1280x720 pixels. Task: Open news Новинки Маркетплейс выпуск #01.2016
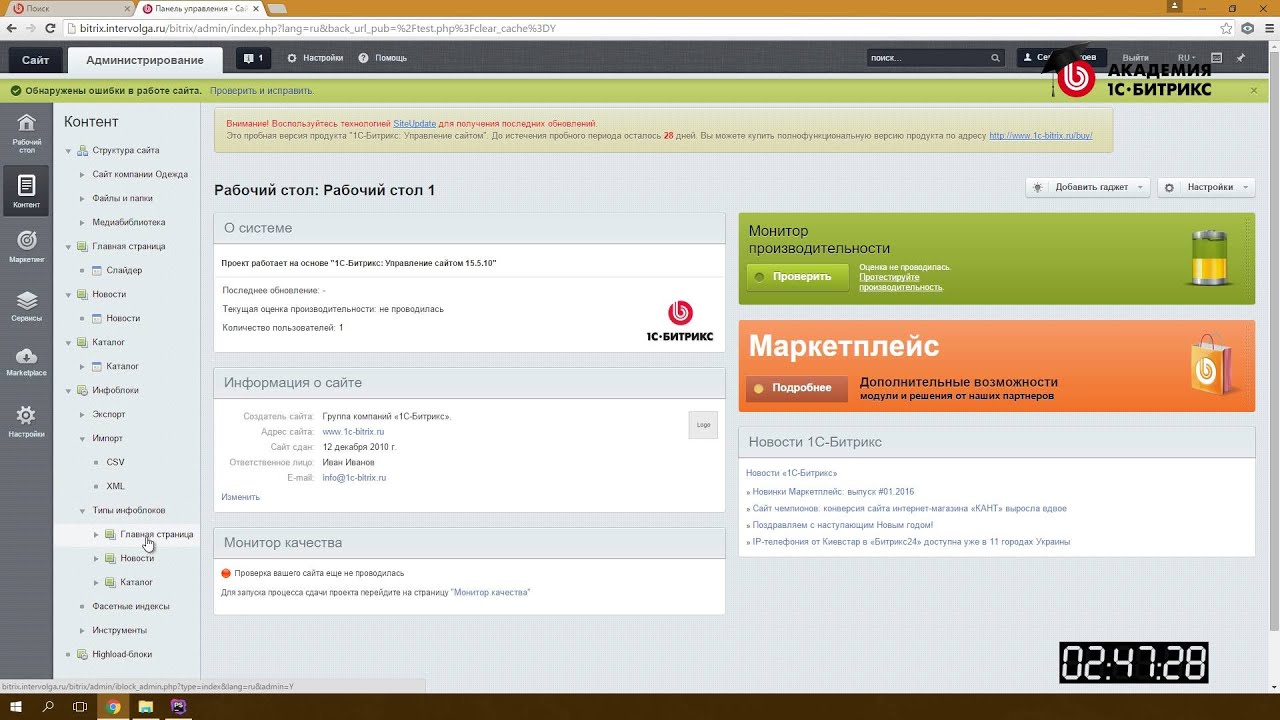tap(833, 492)
